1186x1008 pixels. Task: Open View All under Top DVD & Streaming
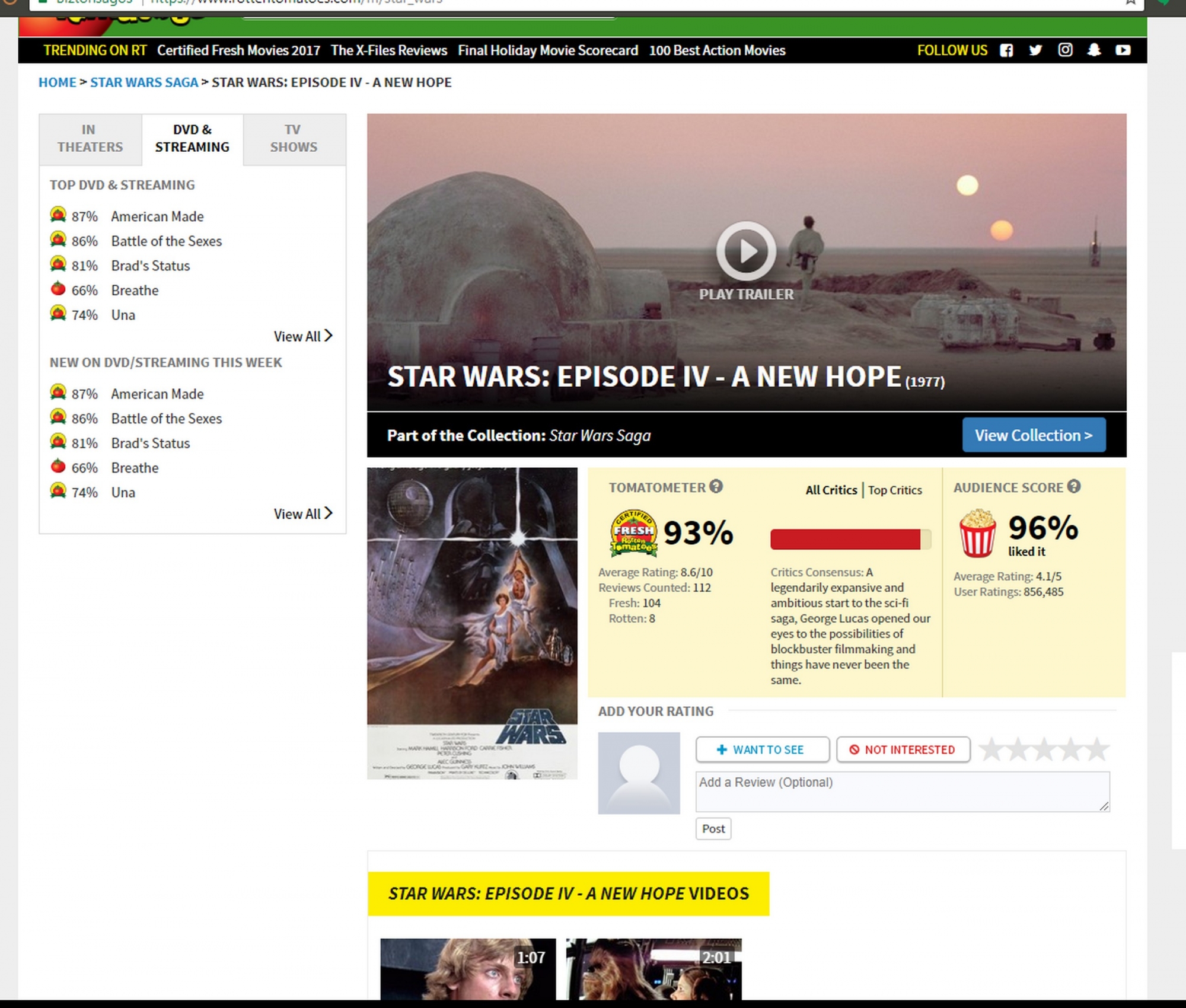303,336
